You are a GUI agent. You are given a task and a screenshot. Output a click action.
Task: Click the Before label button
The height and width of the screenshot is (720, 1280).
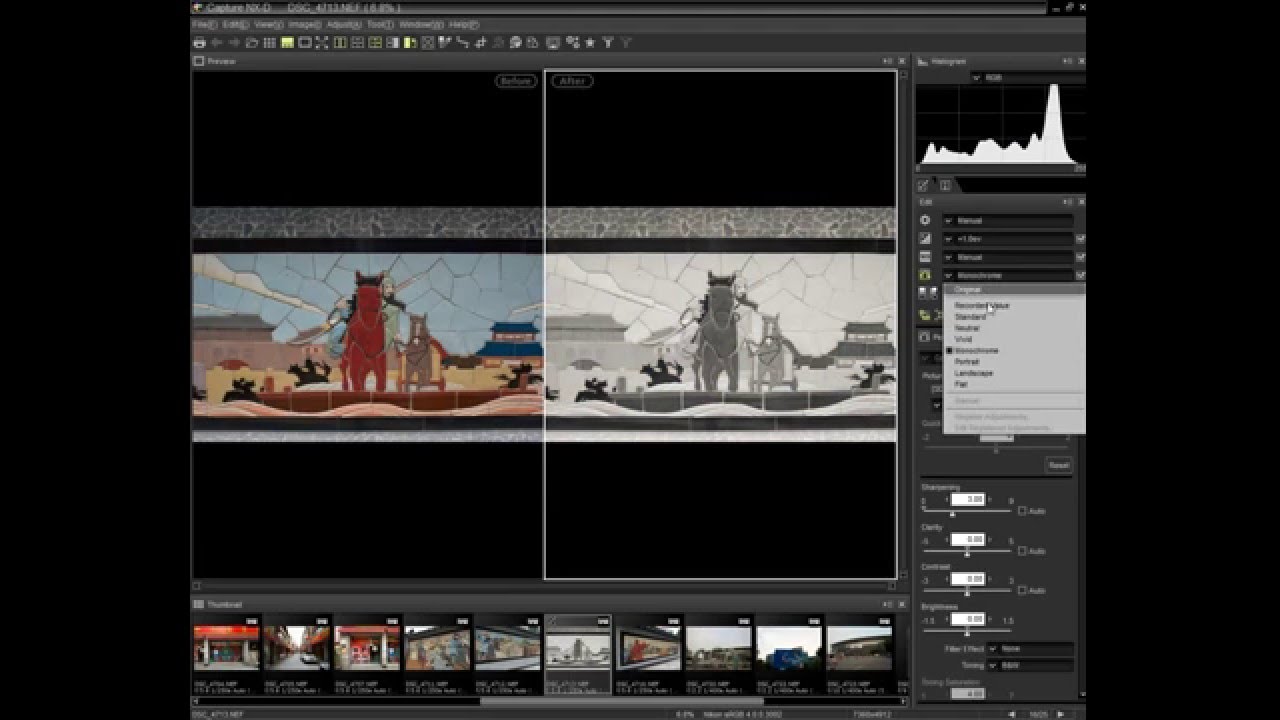point(516,81)
